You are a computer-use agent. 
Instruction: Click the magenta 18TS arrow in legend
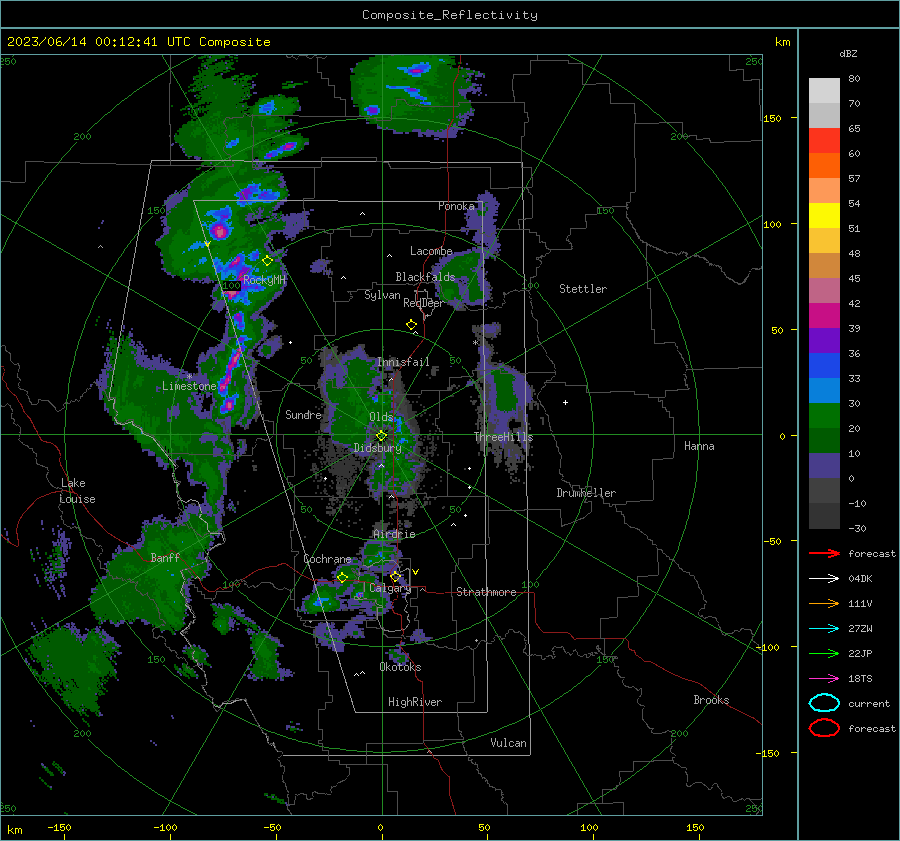point(824,679)
